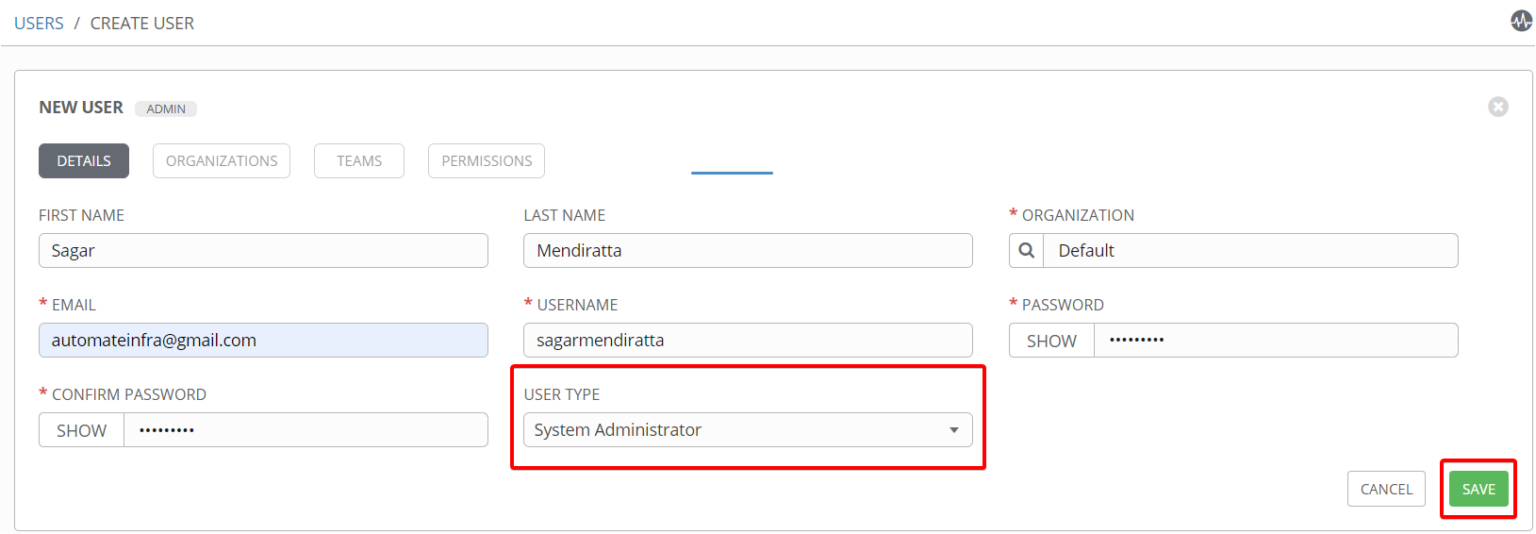This screenshot has height=534, width=1536.
Task: Show the confirm password contents
Action: (x=81, y=431)
